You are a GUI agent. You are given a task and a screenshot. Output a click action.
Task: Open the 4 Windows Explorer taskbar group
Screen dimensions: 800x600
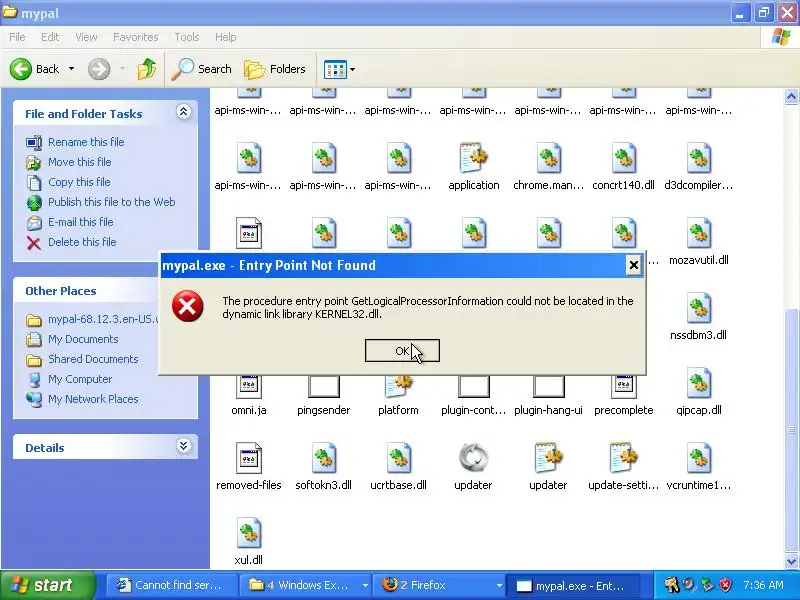tap(305, 585)
